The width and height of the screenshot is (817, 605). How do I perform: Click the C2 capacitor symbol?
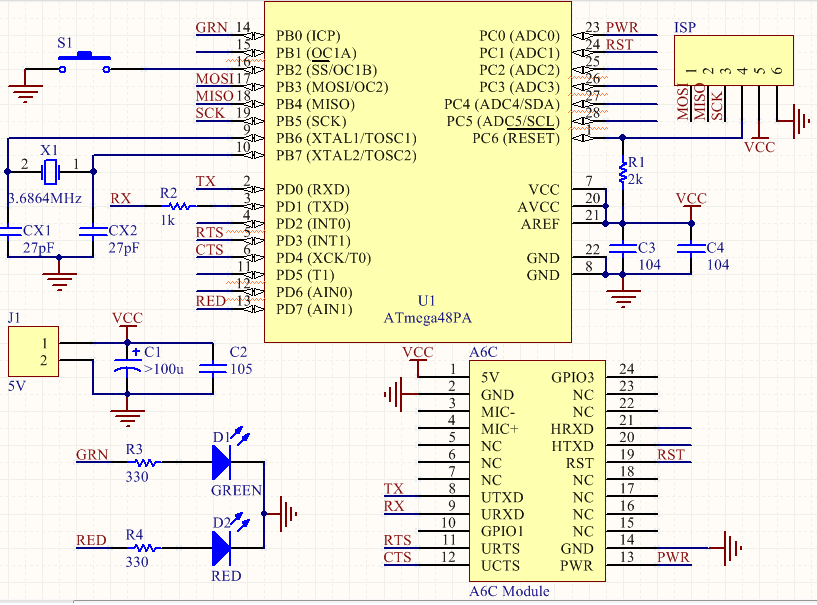point(213,368)
